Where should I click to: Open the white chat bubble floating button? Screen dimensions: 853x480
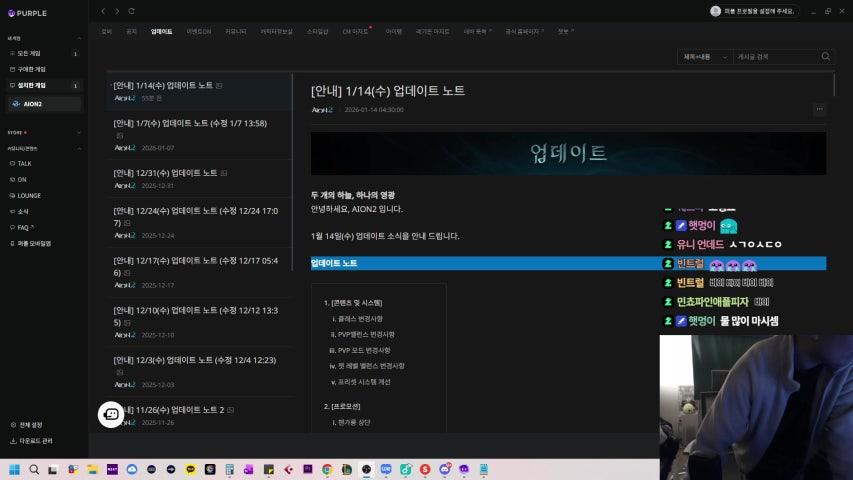pos(111,414)
